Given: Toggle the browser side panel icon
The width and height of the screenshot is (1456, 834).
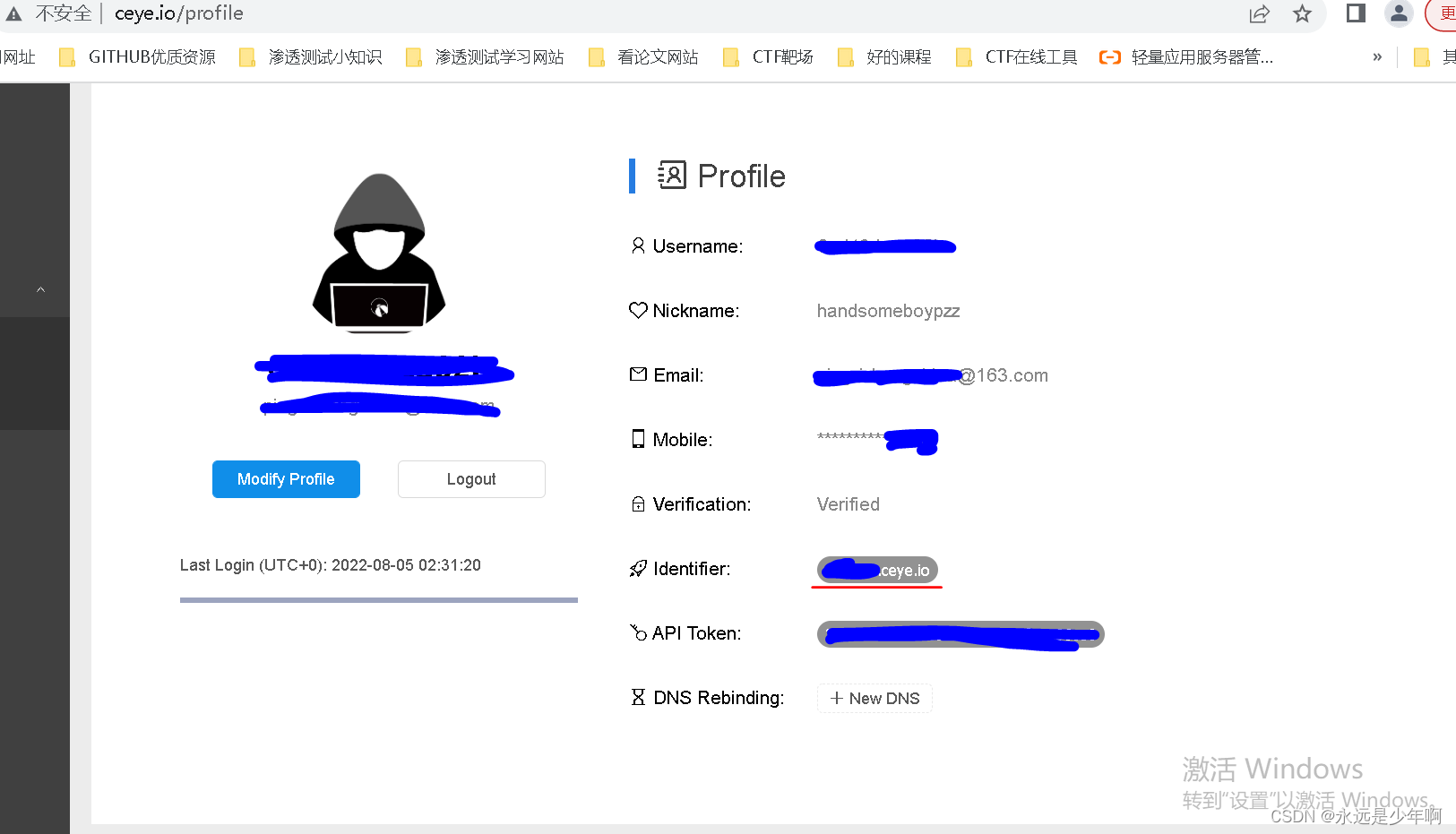Looking at the screenshot, I should tap(1356, 13).
